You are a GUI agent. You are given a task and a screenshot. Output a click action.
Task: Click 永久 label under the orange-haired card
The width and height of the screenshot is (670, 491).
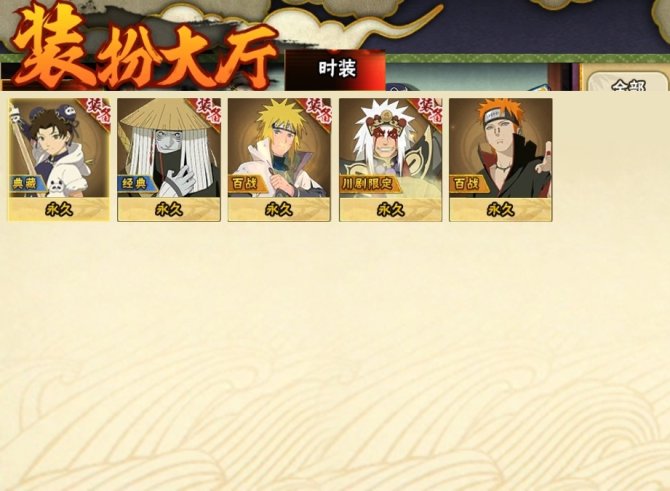click(500, 209)
